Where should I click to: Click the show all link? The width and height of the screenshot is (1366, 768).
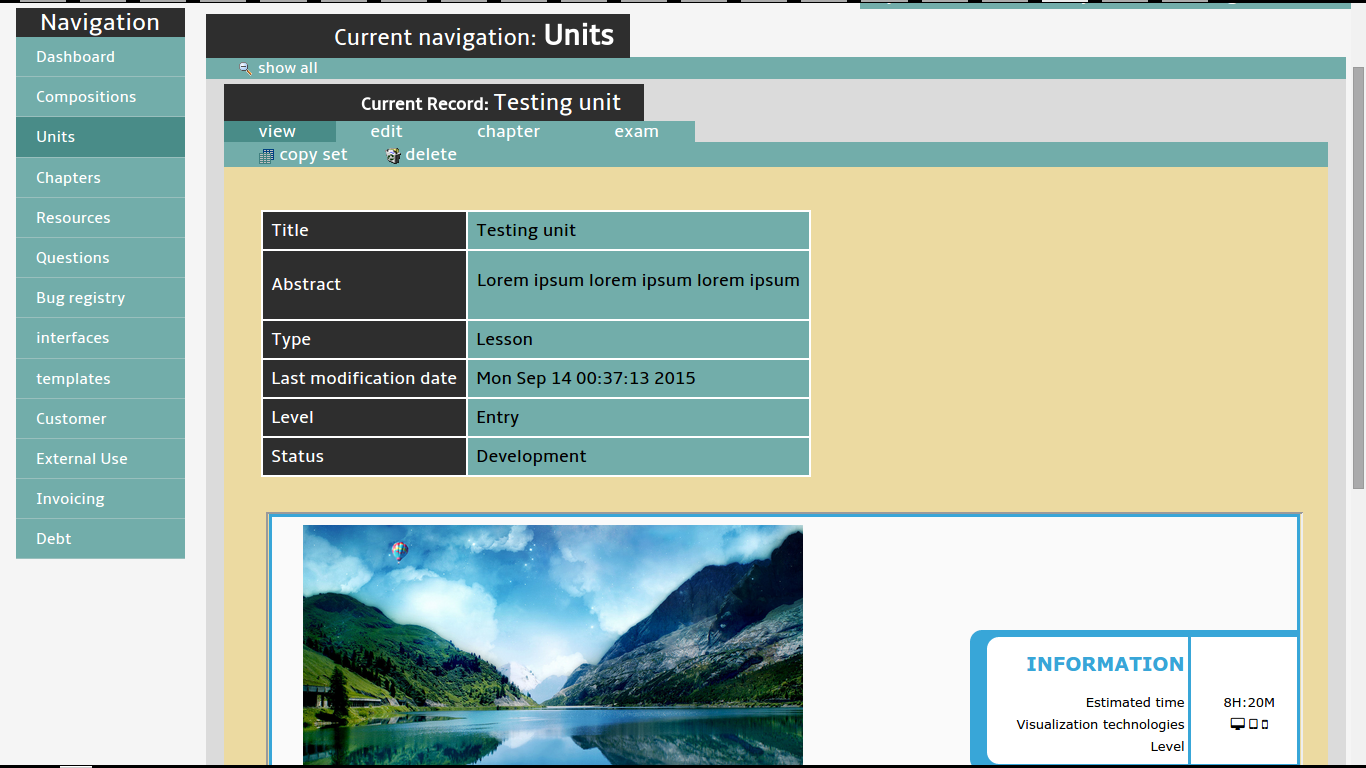coord(288,68)
